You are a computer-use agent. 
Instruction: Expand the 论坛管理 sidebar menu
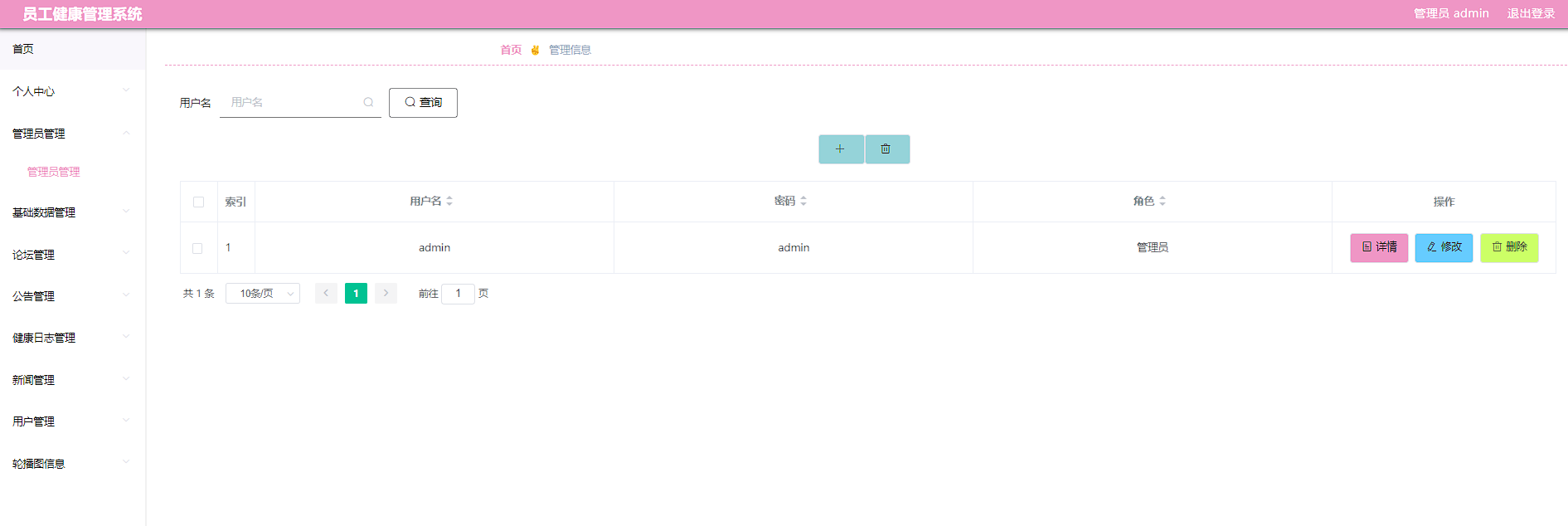[x=73, y=255]
